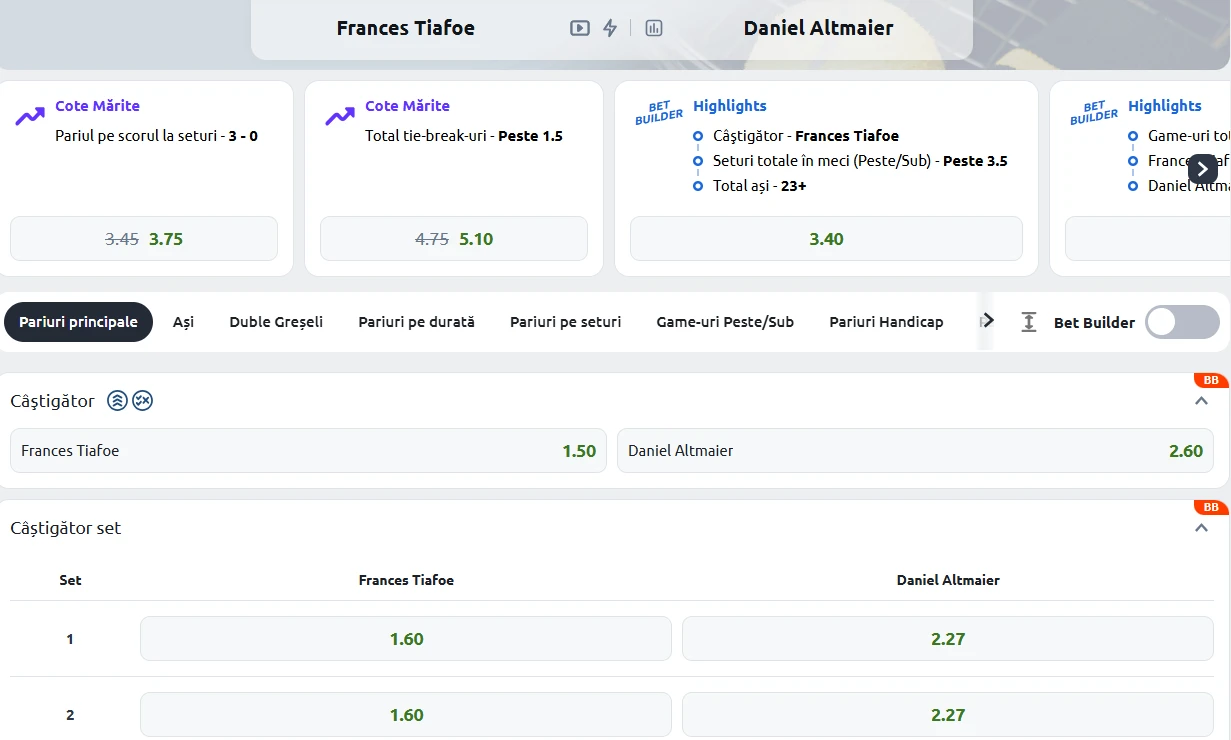Click Cote Mărite trend icon for 3 - 0 bet

click(30, 117)
